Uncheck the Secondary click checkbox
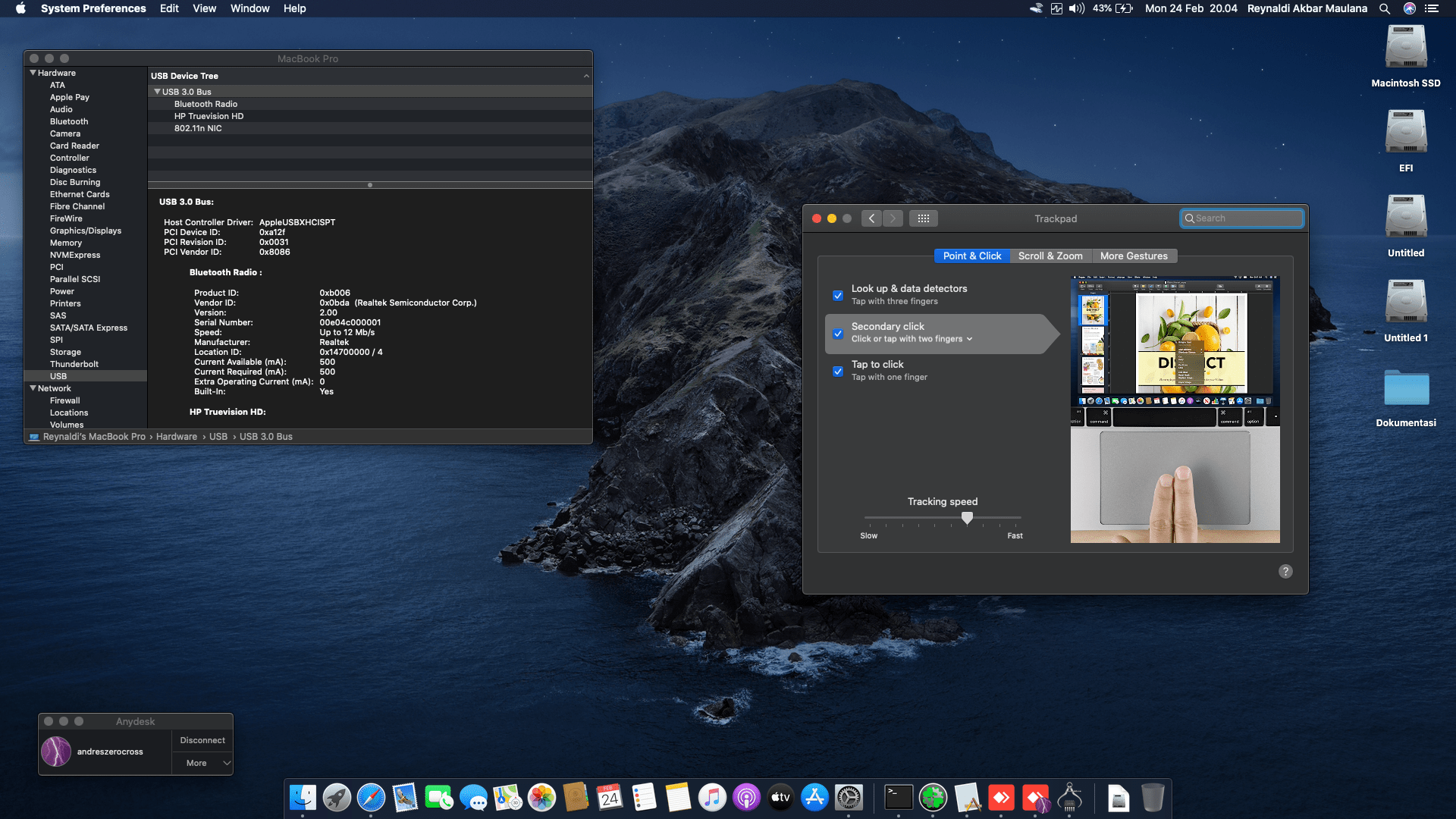This screenshot has width=1456, height=819. (x=838, y=333)
